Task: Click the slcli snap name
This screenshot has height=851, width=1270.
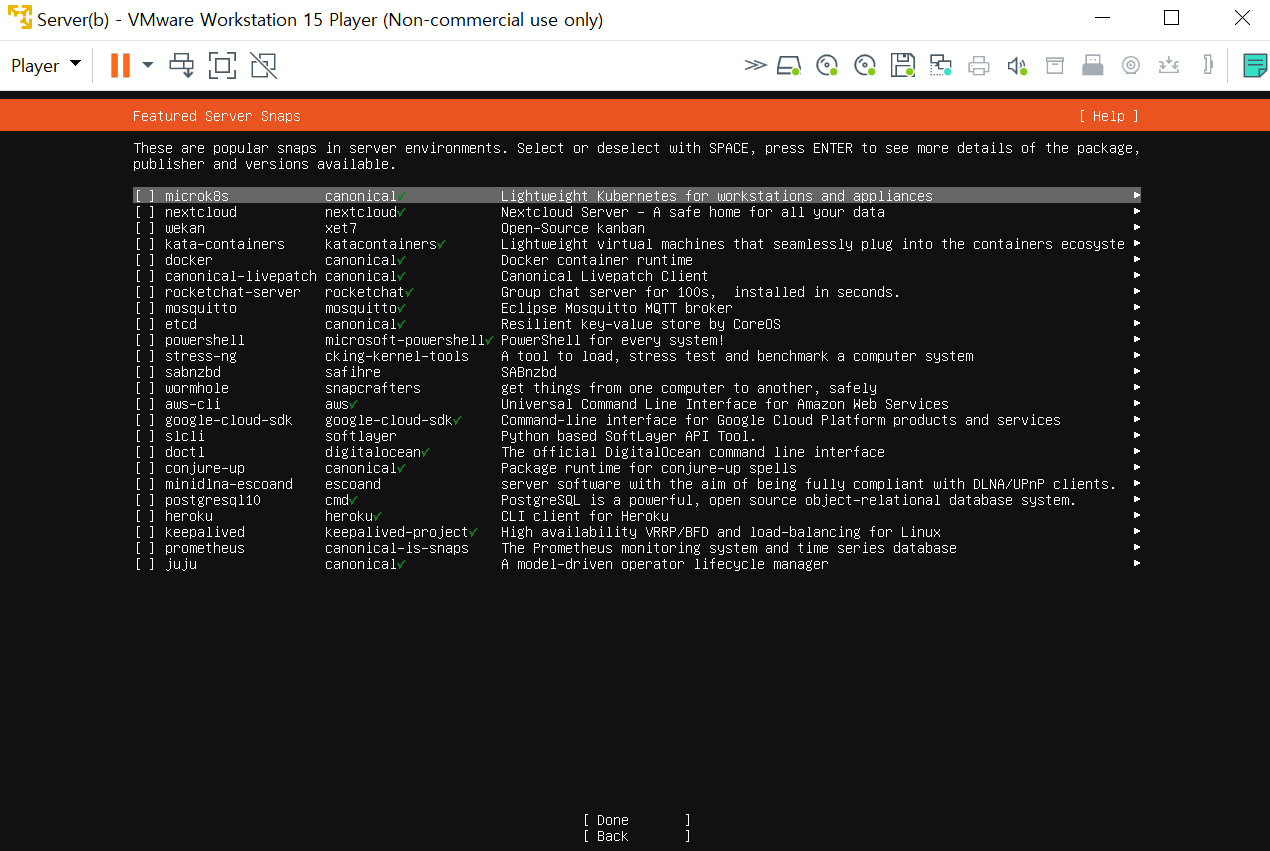Action: point(185,436)
